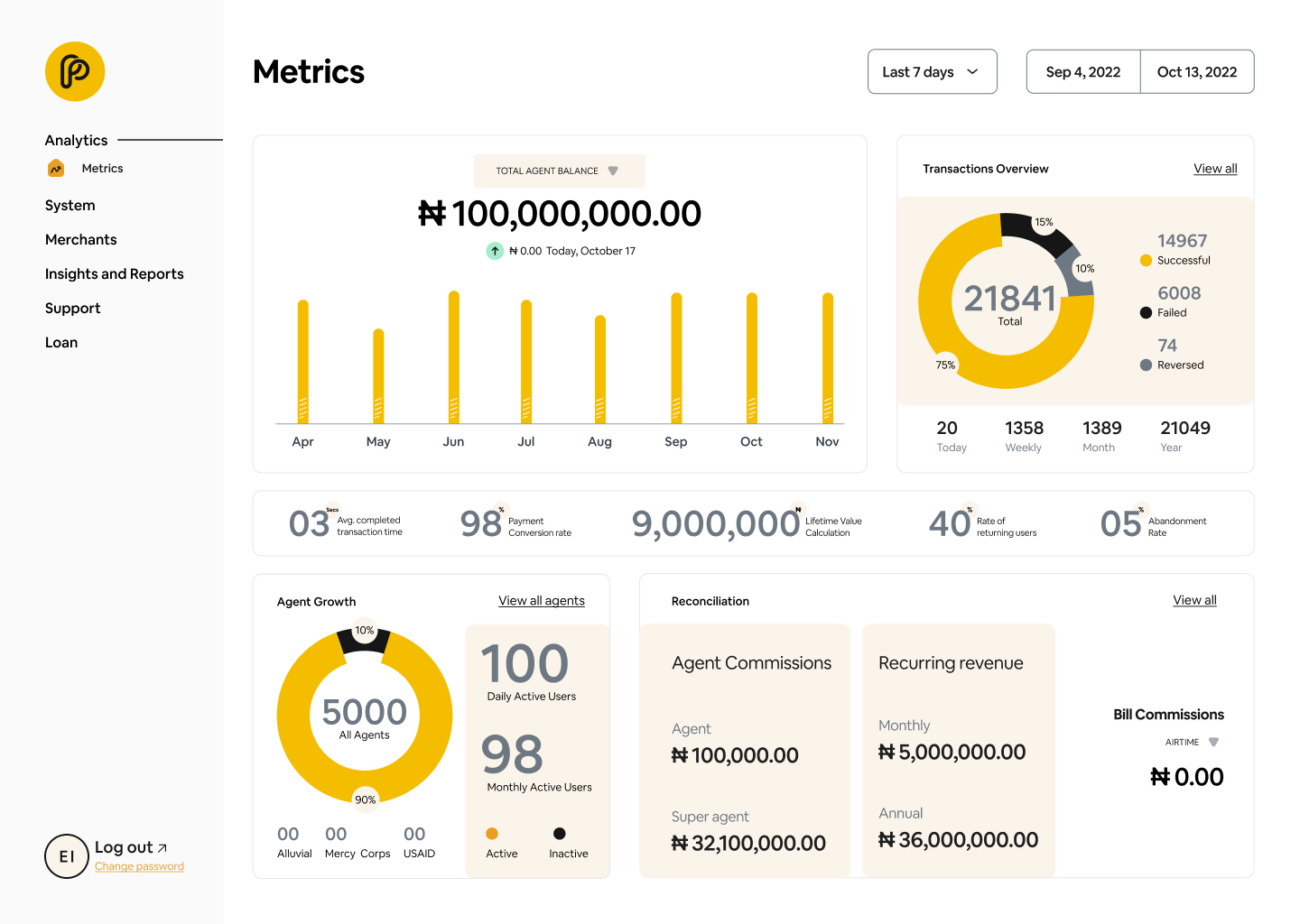Click the Agent Commissions card

click(745, 751)
